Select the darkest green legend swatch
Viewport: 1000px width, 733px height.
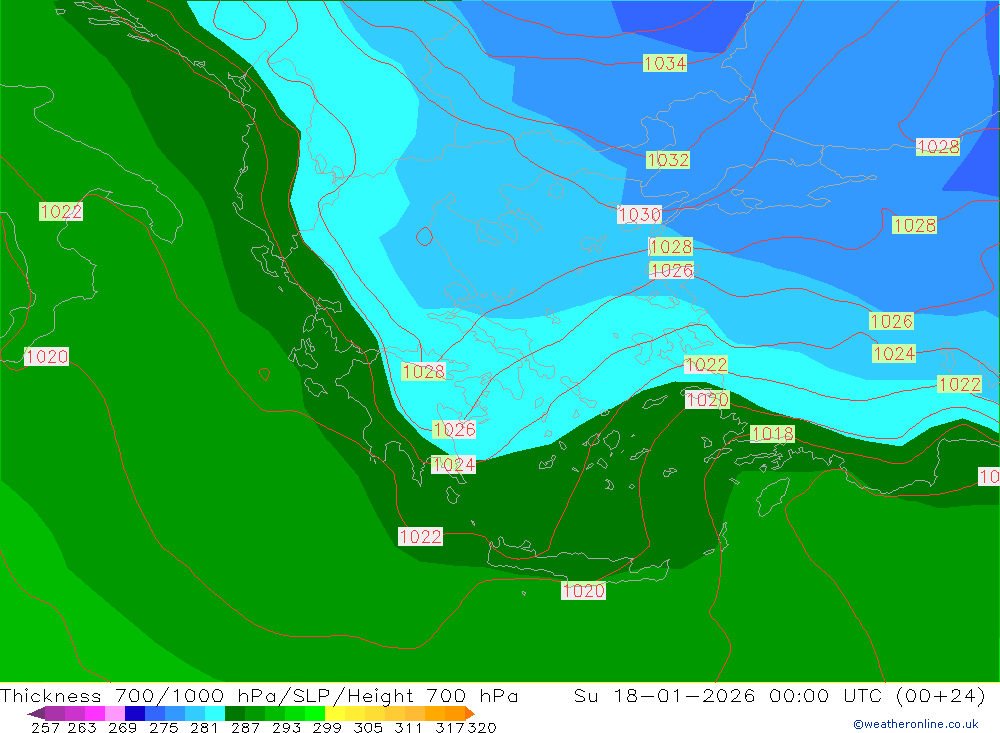coord(235,713)
